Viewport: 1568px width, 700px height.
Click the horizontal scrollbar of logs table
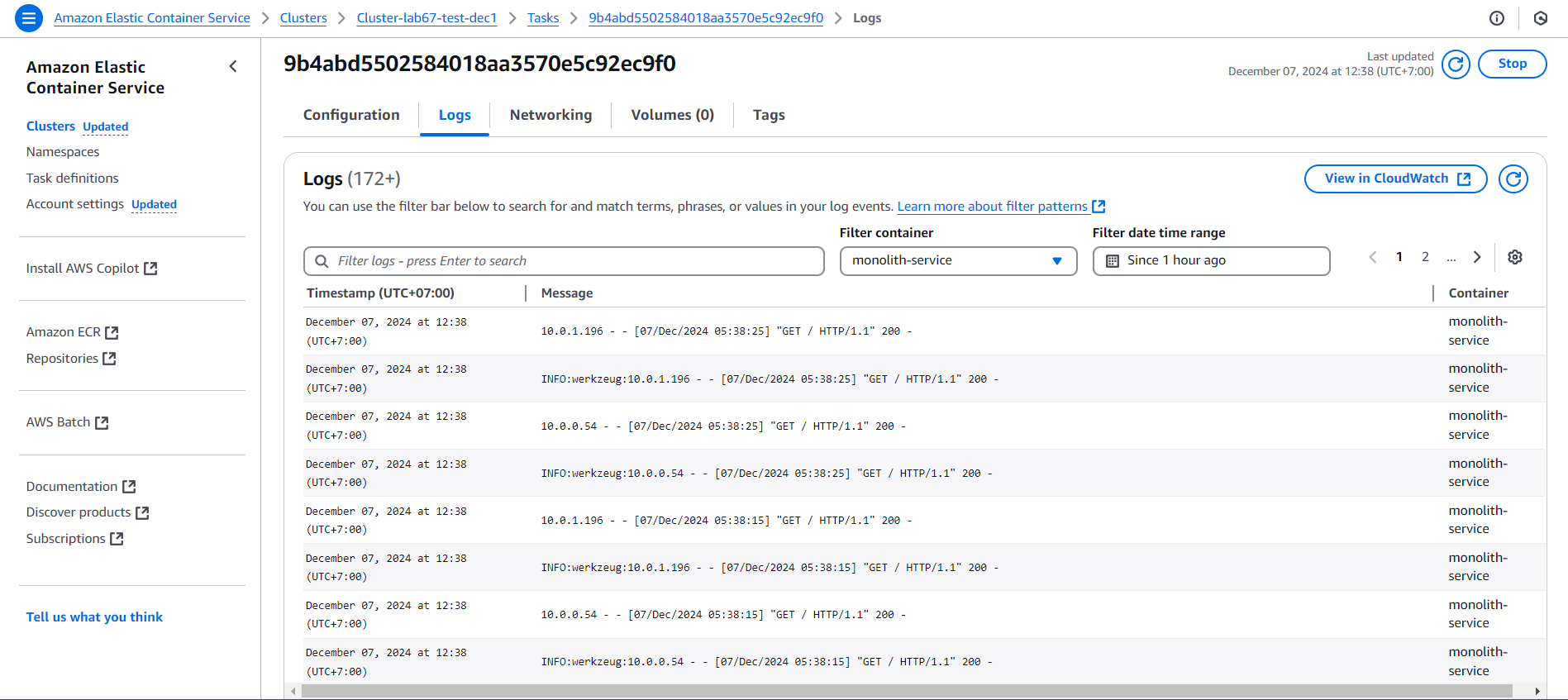pyautogui.click(x=907, y=691)
